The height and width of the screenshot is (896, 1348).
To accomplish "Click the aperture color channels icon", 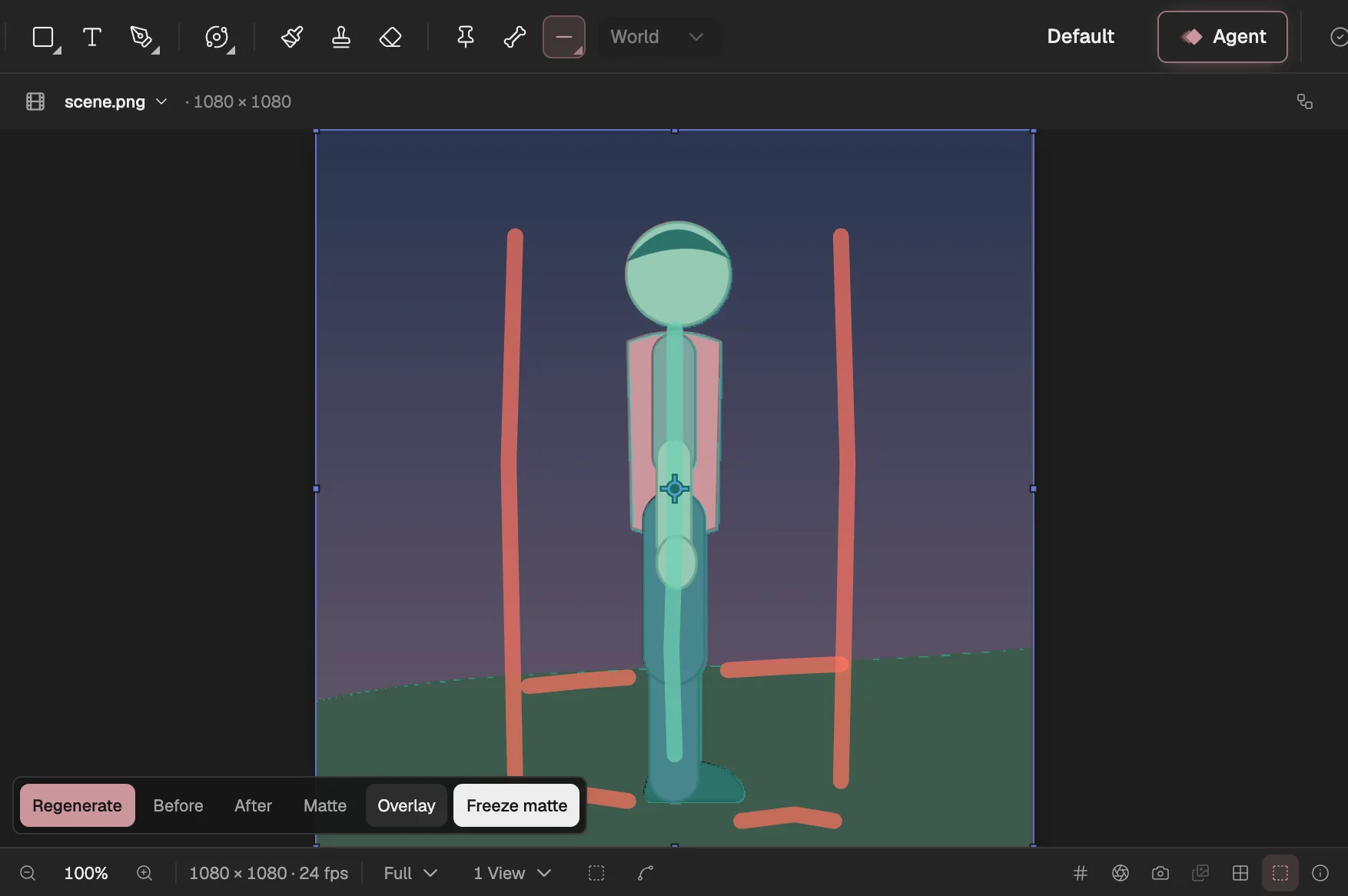I will click(x=1121, y=873).
